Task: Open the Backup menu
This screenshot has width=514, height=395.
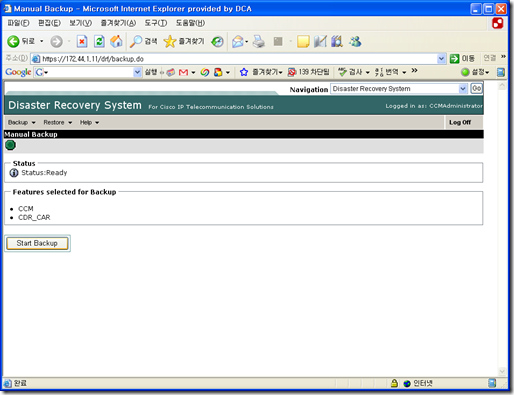Action: tap(21, 123)
